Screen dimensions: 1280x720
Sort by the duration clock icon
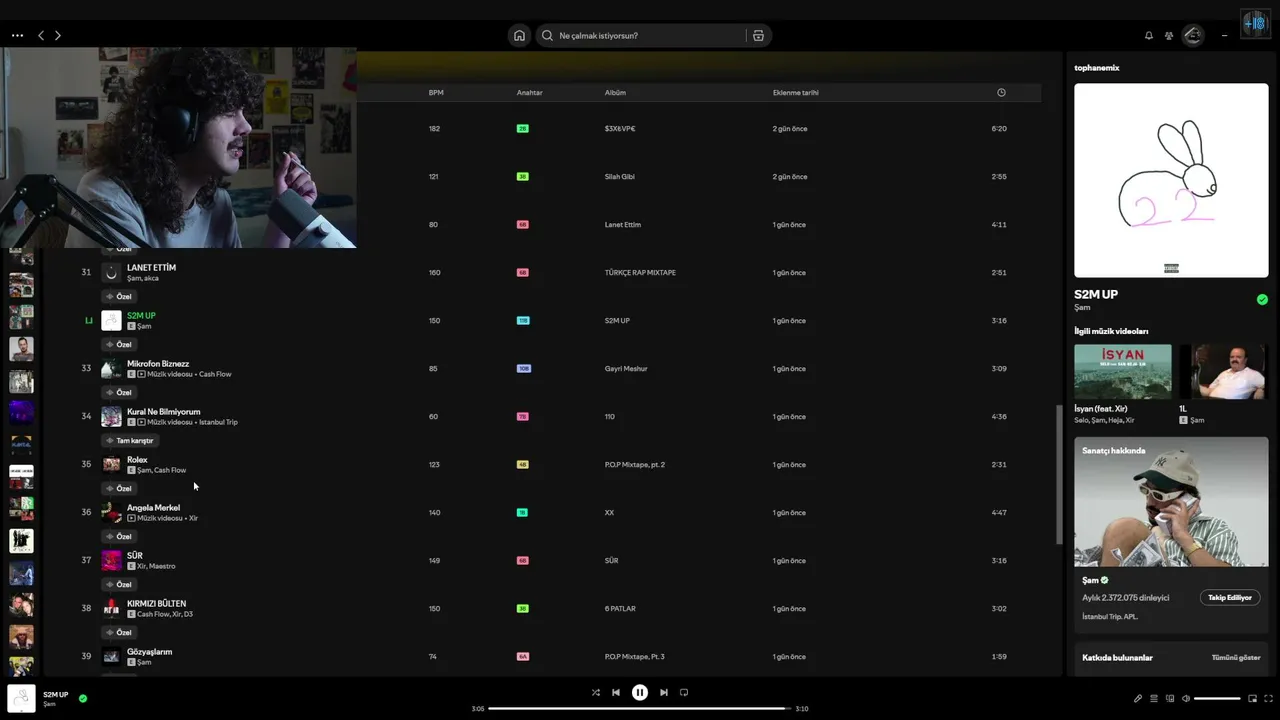coord(1001,92)
